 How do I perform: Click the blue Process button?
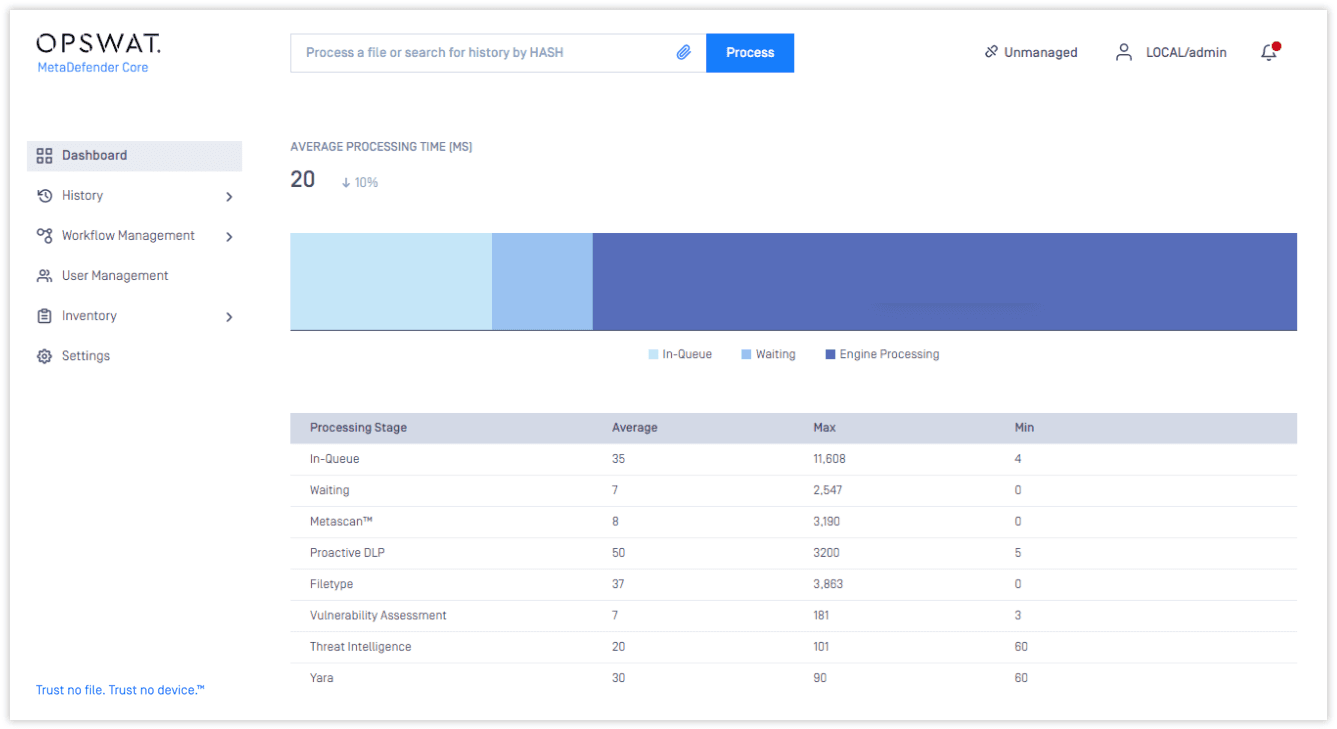[x=750, y=53]
